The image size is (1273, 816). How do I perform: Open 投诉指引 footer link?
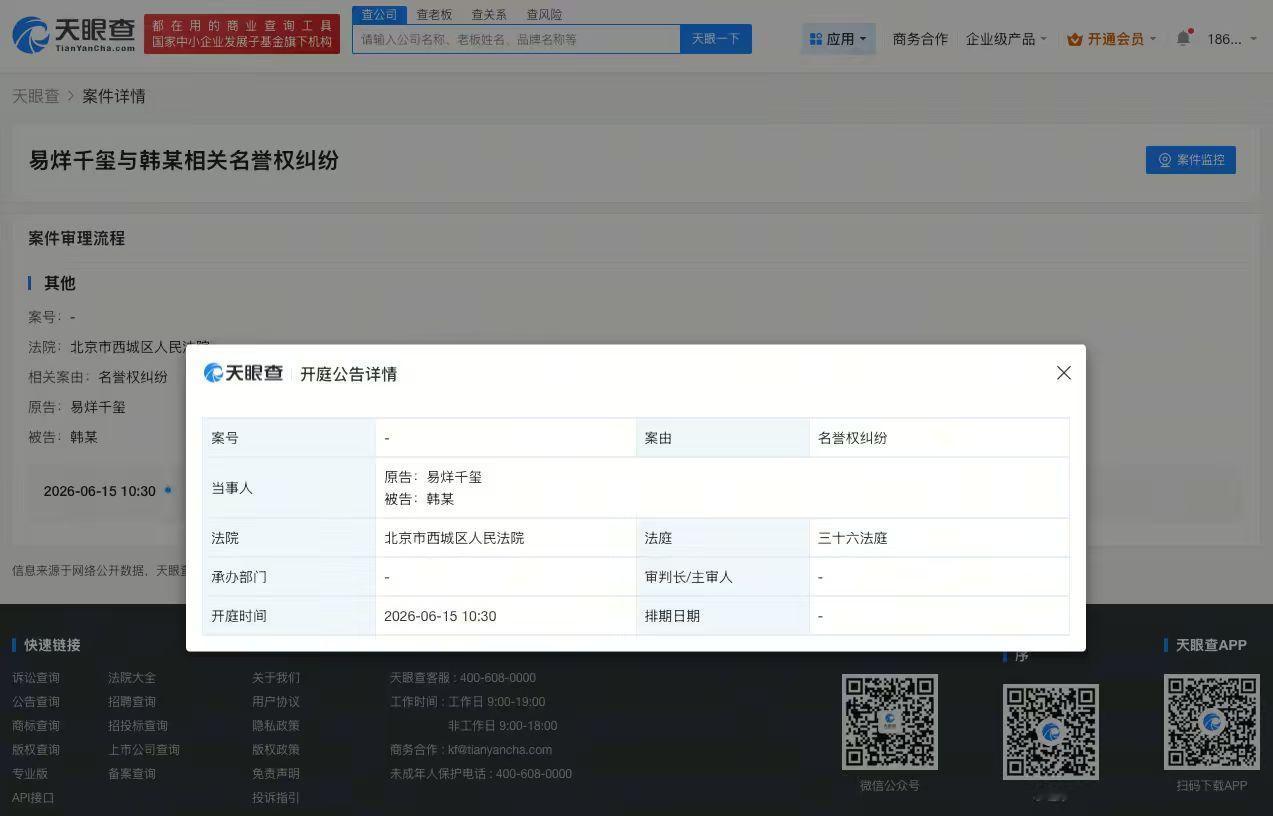276,798
